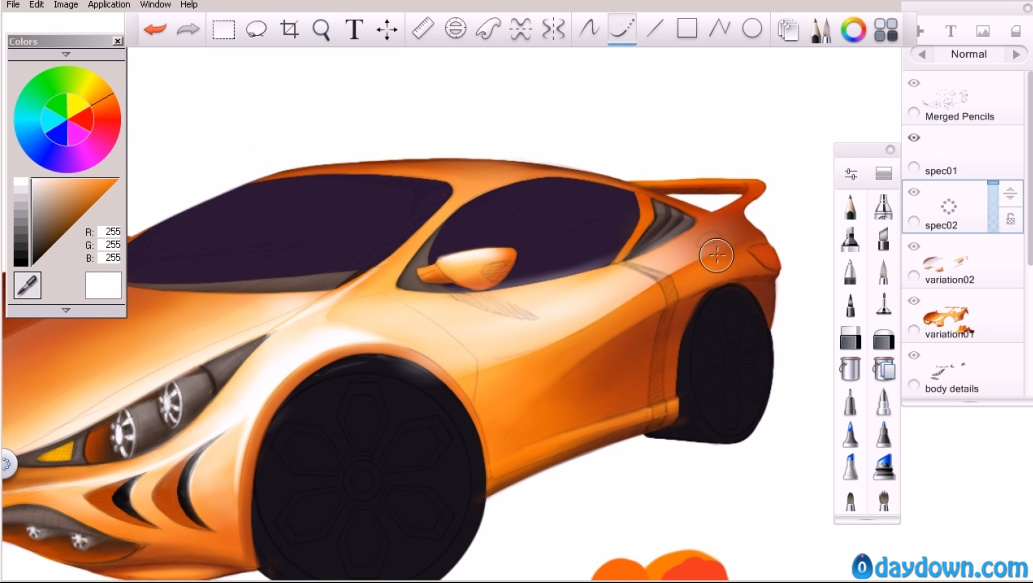Toggle horizontal Symmetry tool
This screenshot has width=1033, height=583.
point(520,29)
